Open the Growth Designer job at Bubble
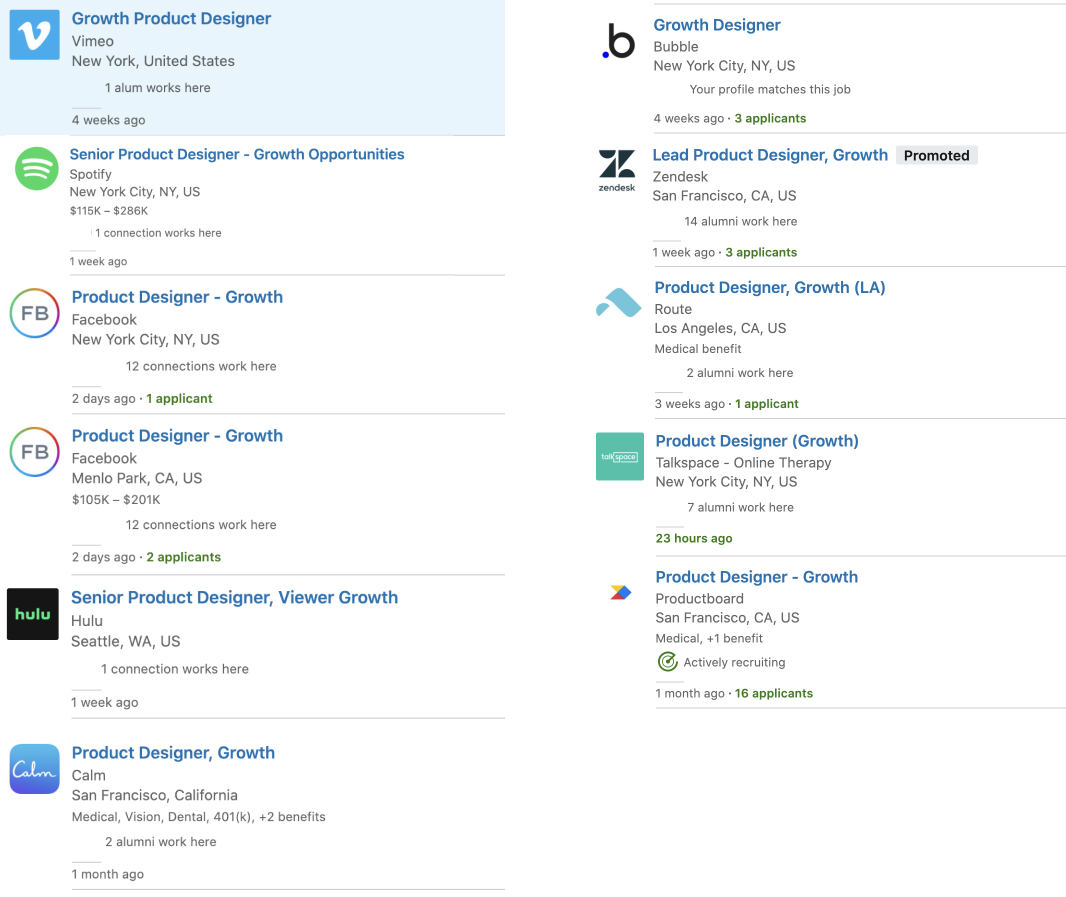The width and height of the screenshot is (1066, 897). tap(717, 25)
